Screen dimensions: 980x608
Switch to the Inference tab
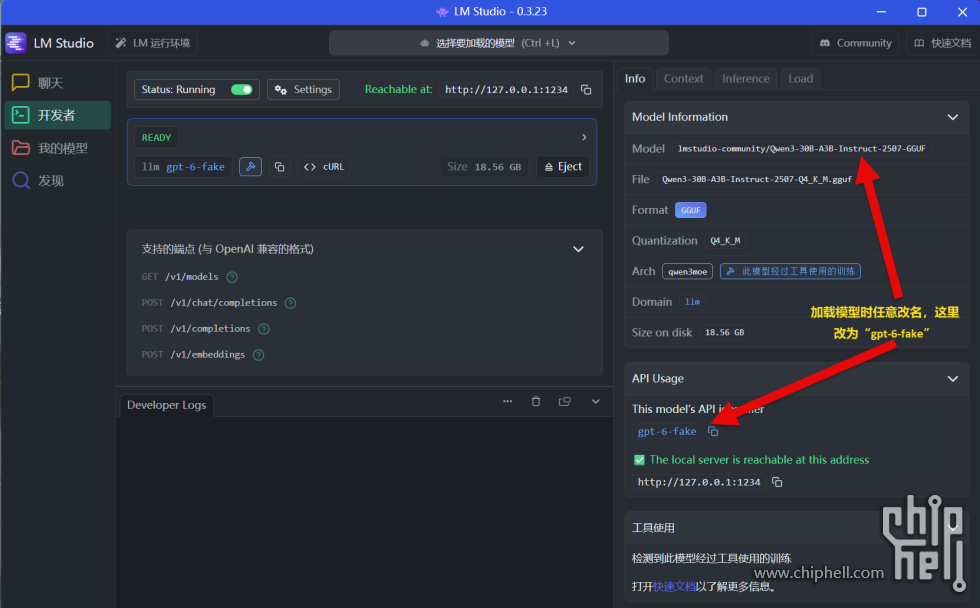(x=746, y=79)
